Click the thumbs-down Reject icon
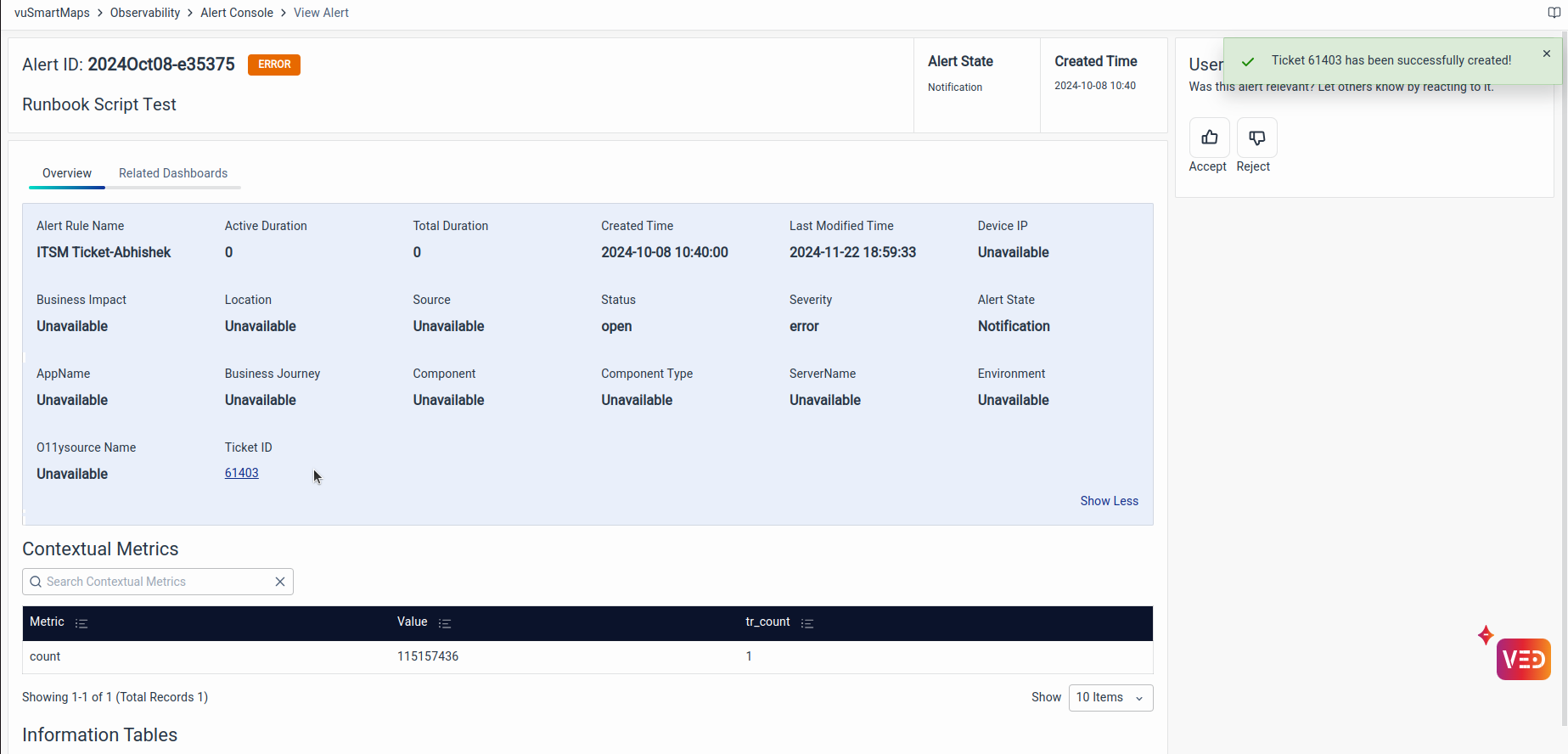Image resolution: width=1568 pixels, height=754 pixels. (x=1256, y=138)
